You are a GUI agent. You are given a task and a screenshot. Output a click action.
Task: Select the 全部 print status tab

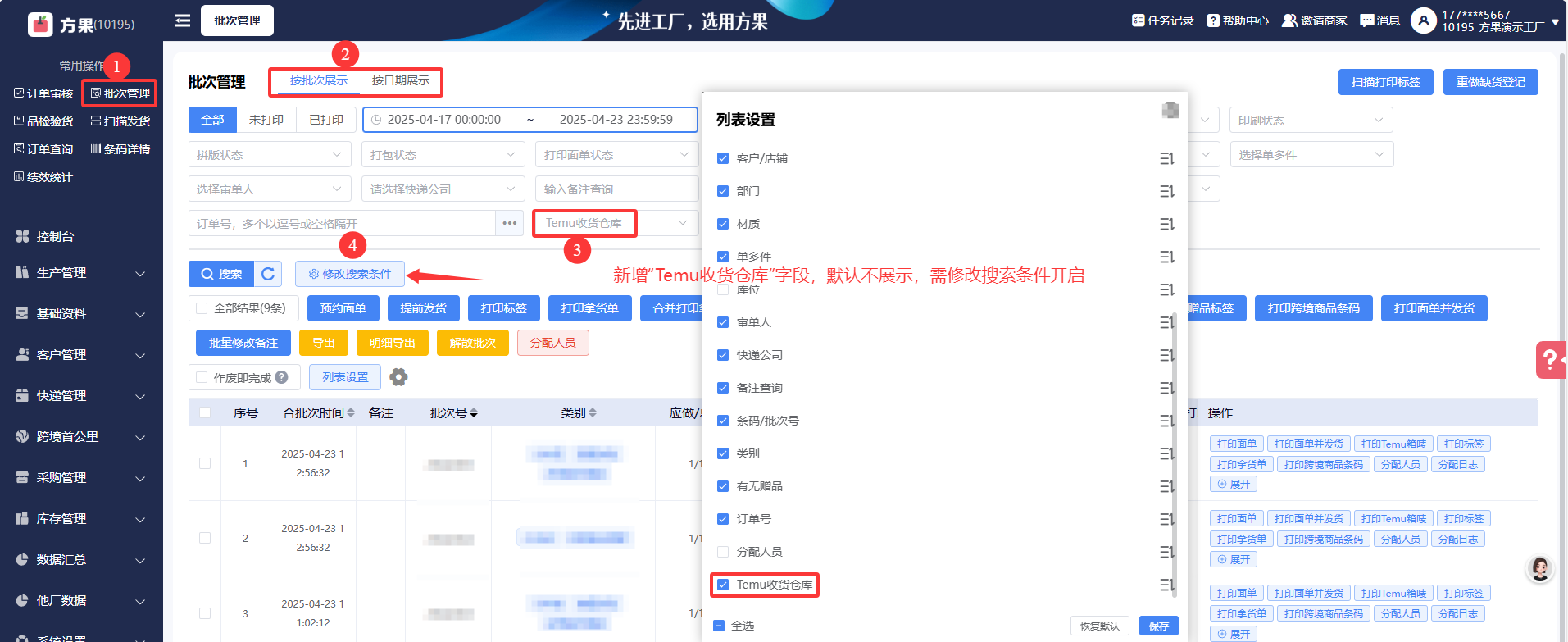212,120
